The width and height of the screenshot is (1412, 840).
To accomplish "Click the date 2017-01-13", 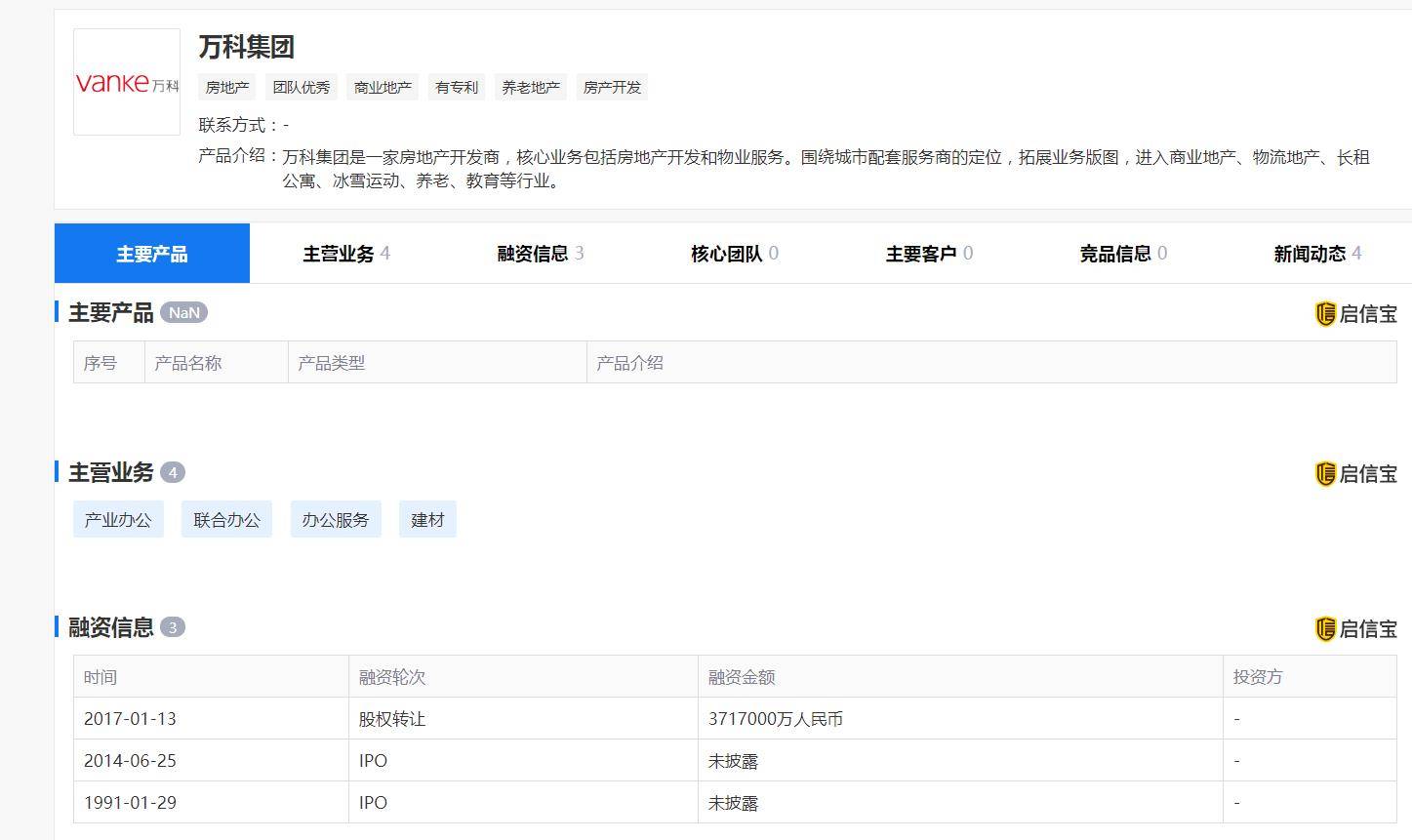I will click(x=130, y=719).
